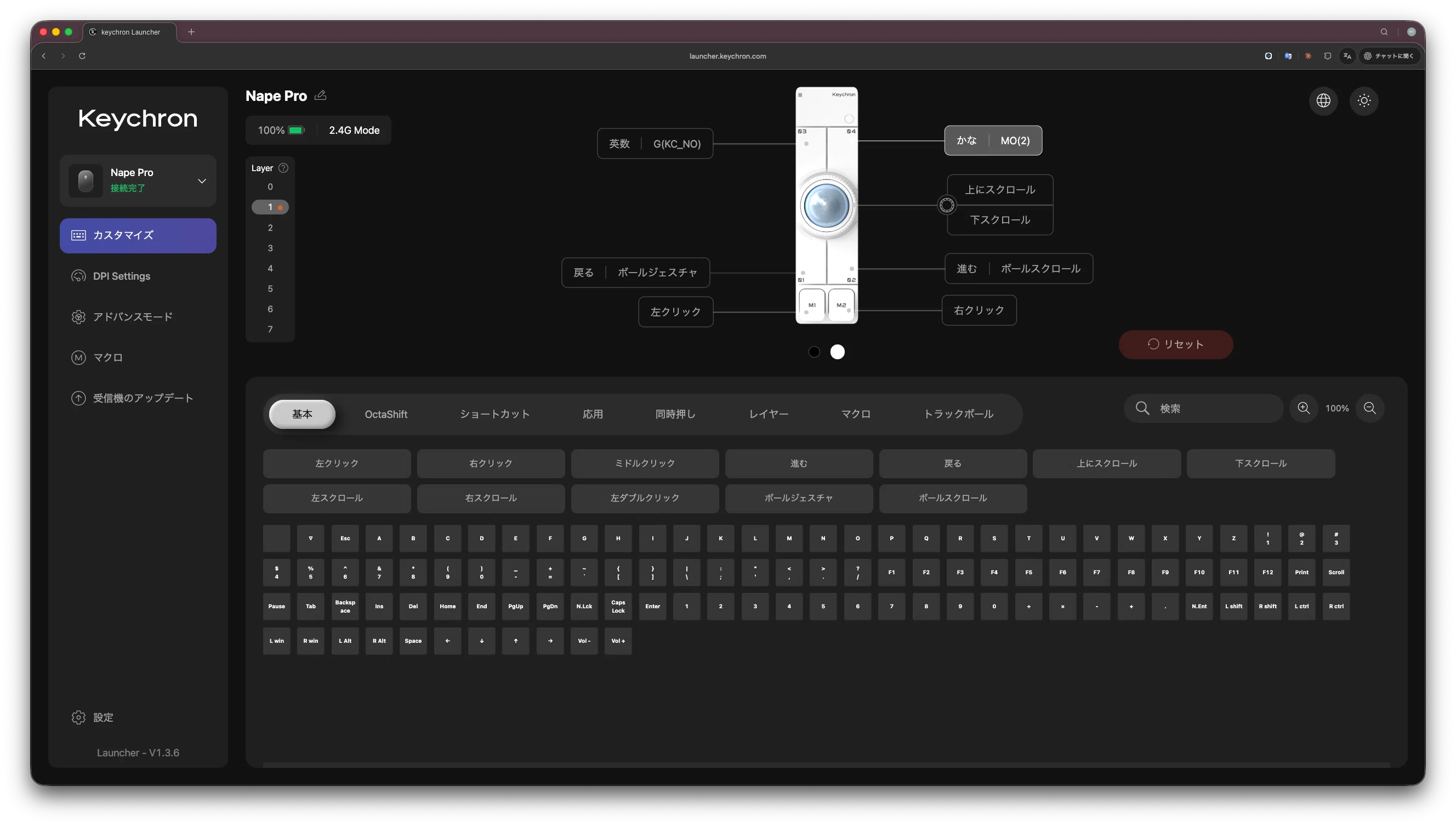Select layer 1
1456x826 pixels.
270,207
